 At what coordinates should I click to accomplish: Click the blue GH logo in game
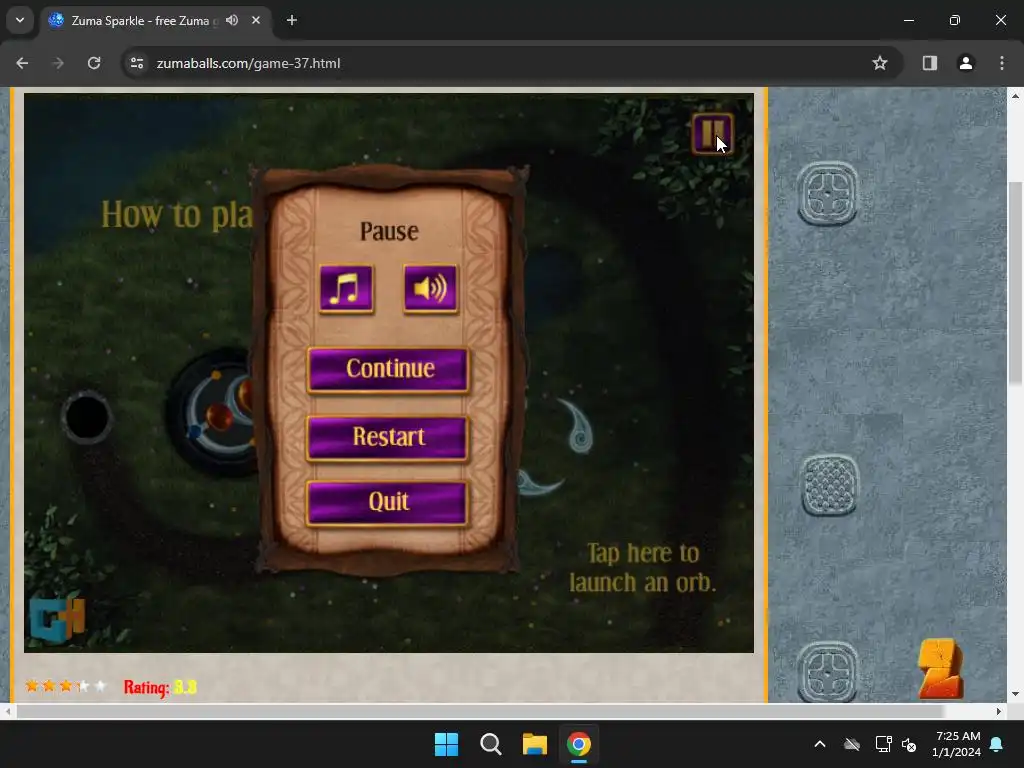[x=57, y=620]
